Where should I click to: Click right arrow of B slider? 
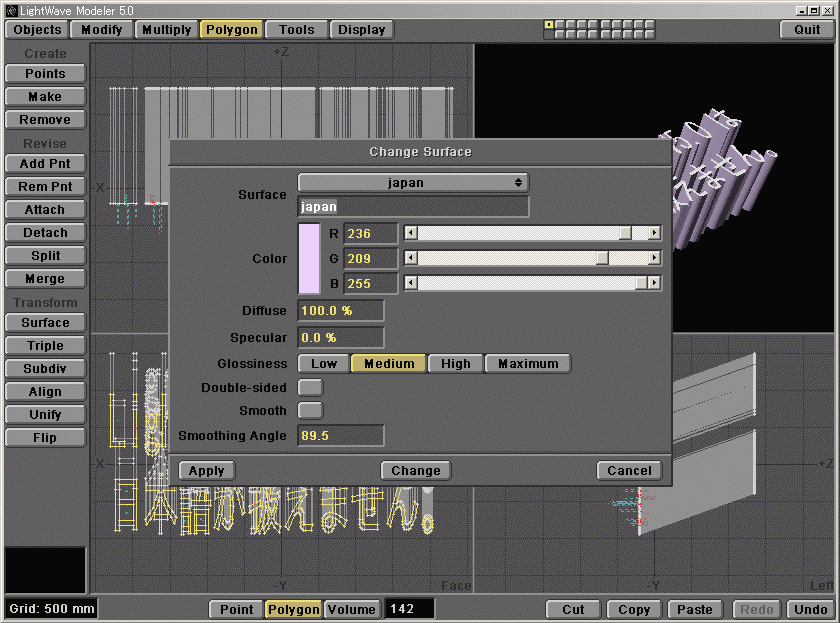[x=654, y=283]
